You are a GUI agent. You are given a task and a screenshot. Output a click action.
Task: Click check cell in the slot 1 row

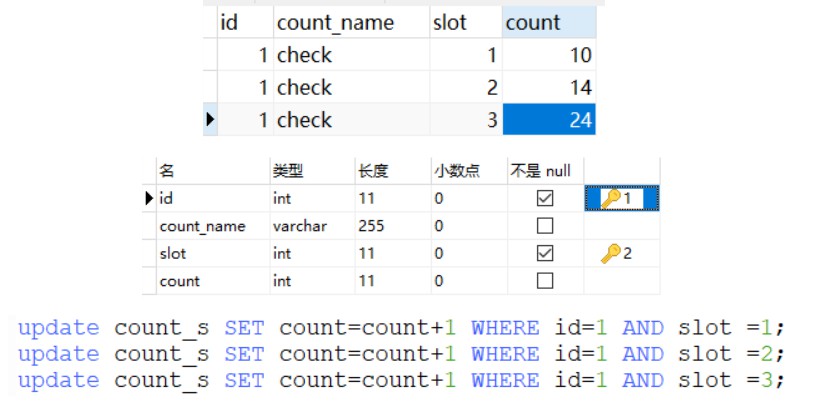click(352, 54)
